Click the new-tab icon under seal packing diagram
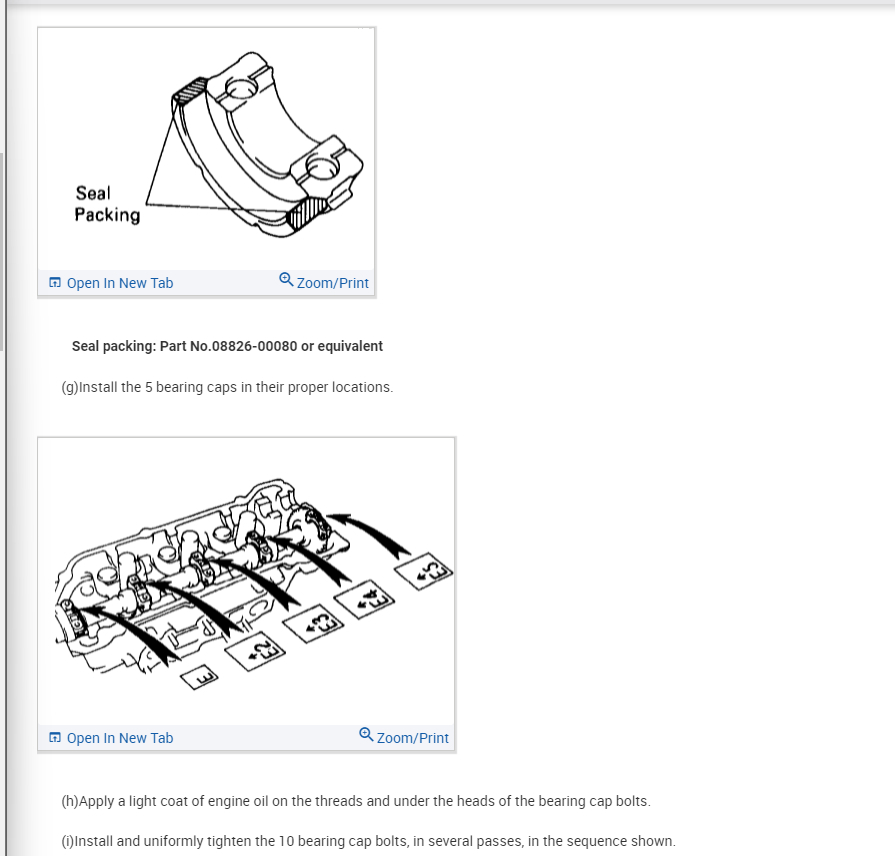This screenshot has height=856, width=895. (x=55, y=282)
